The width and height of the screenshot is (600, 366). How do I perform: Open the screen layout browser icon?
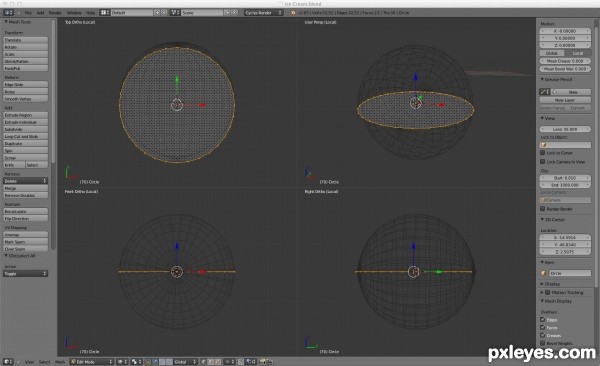(104, 13)
